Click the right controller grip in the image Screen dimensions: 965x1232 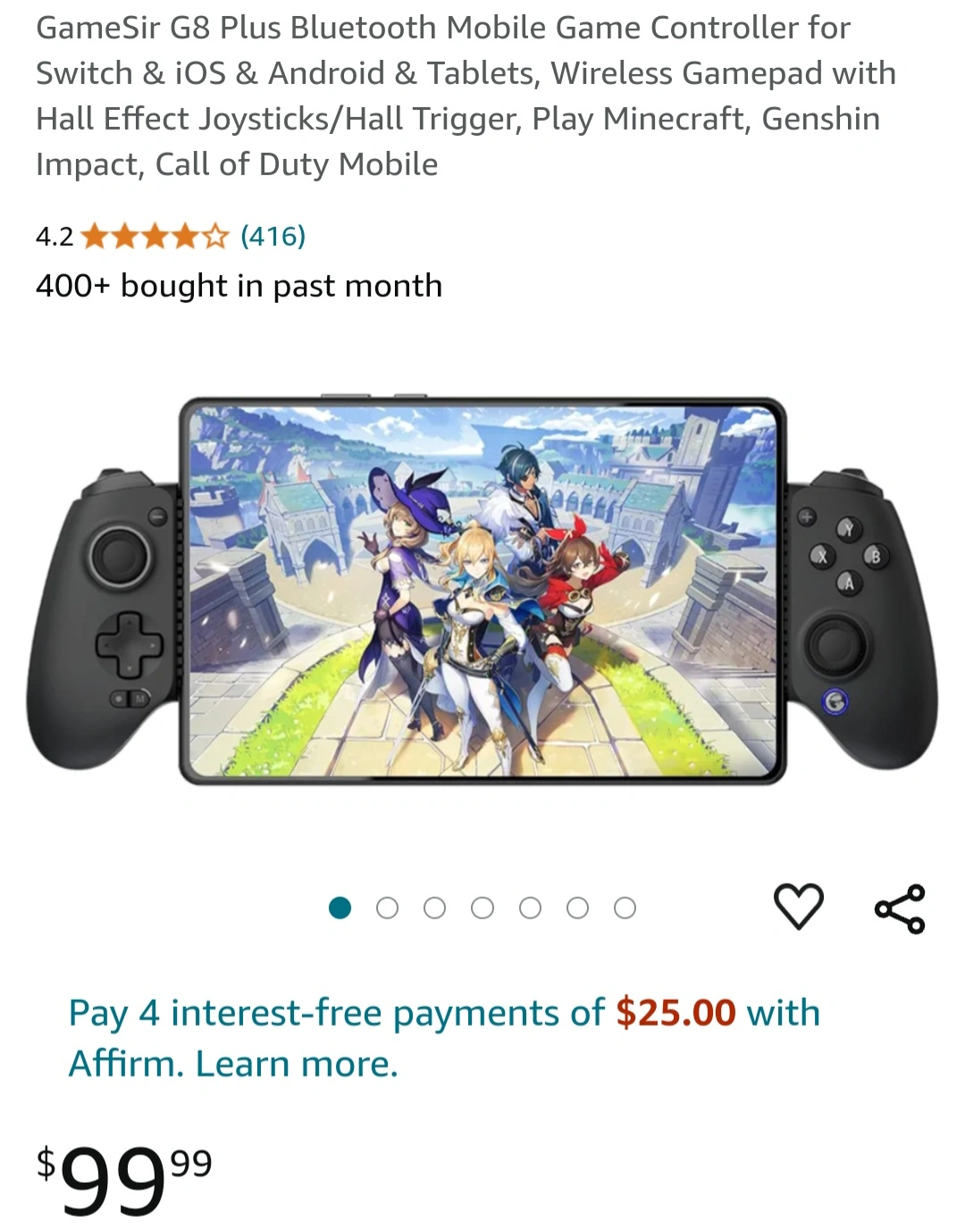[864, 616]
